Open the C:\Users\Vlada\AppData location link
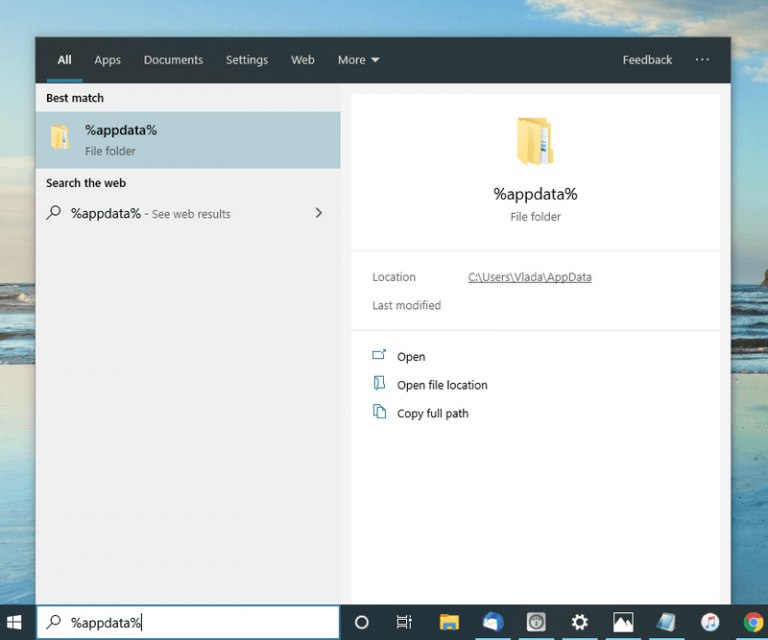The width and height of the screenshot is (768, 640). [529, 277]
